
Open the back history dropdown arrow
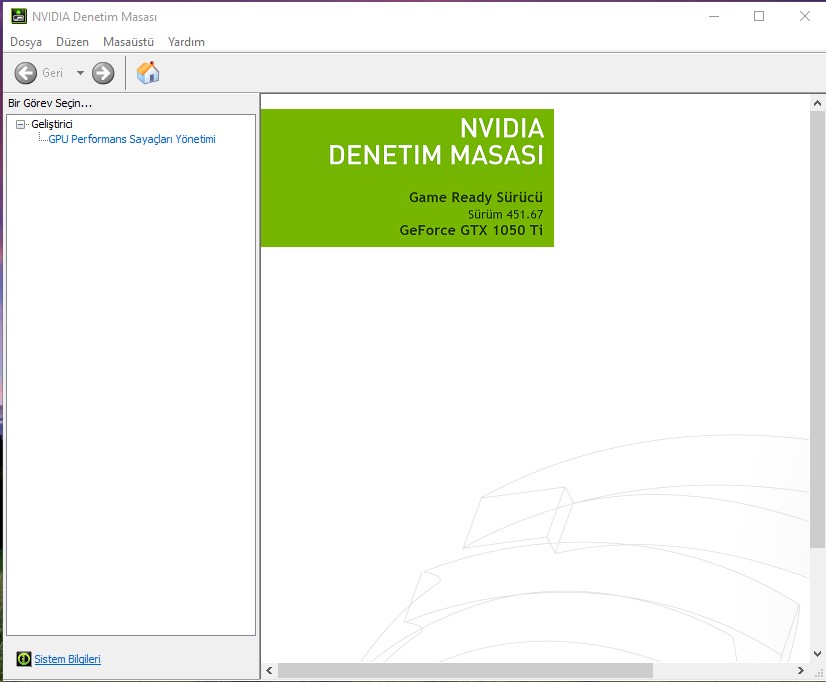(x=80, y=73)
